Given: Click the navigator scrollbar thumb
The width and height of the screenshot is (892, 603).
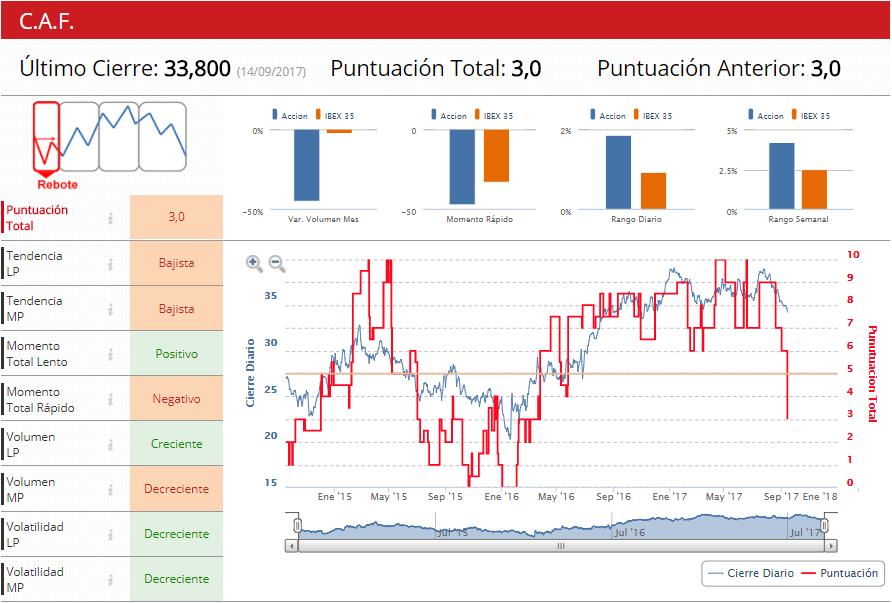Looking at the screenshot, I should (561, 546).
